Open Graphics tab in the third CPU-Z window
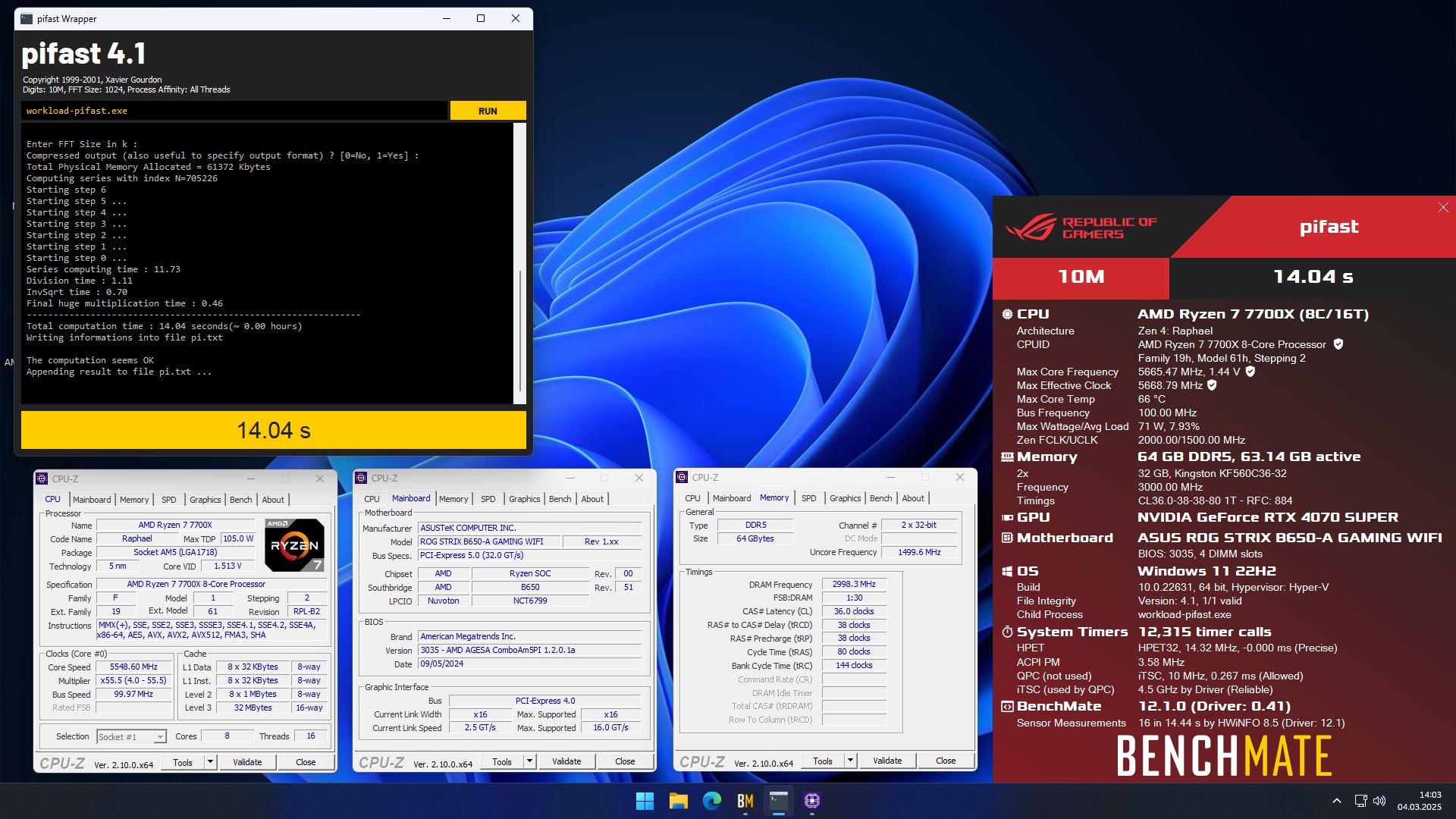 [845, 498]
